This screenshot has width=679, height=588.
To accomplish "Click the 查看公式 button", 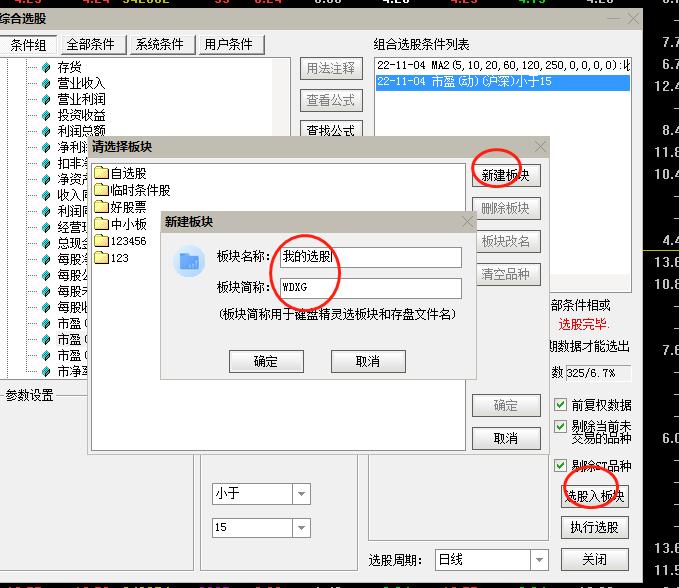I will [331, 100].
